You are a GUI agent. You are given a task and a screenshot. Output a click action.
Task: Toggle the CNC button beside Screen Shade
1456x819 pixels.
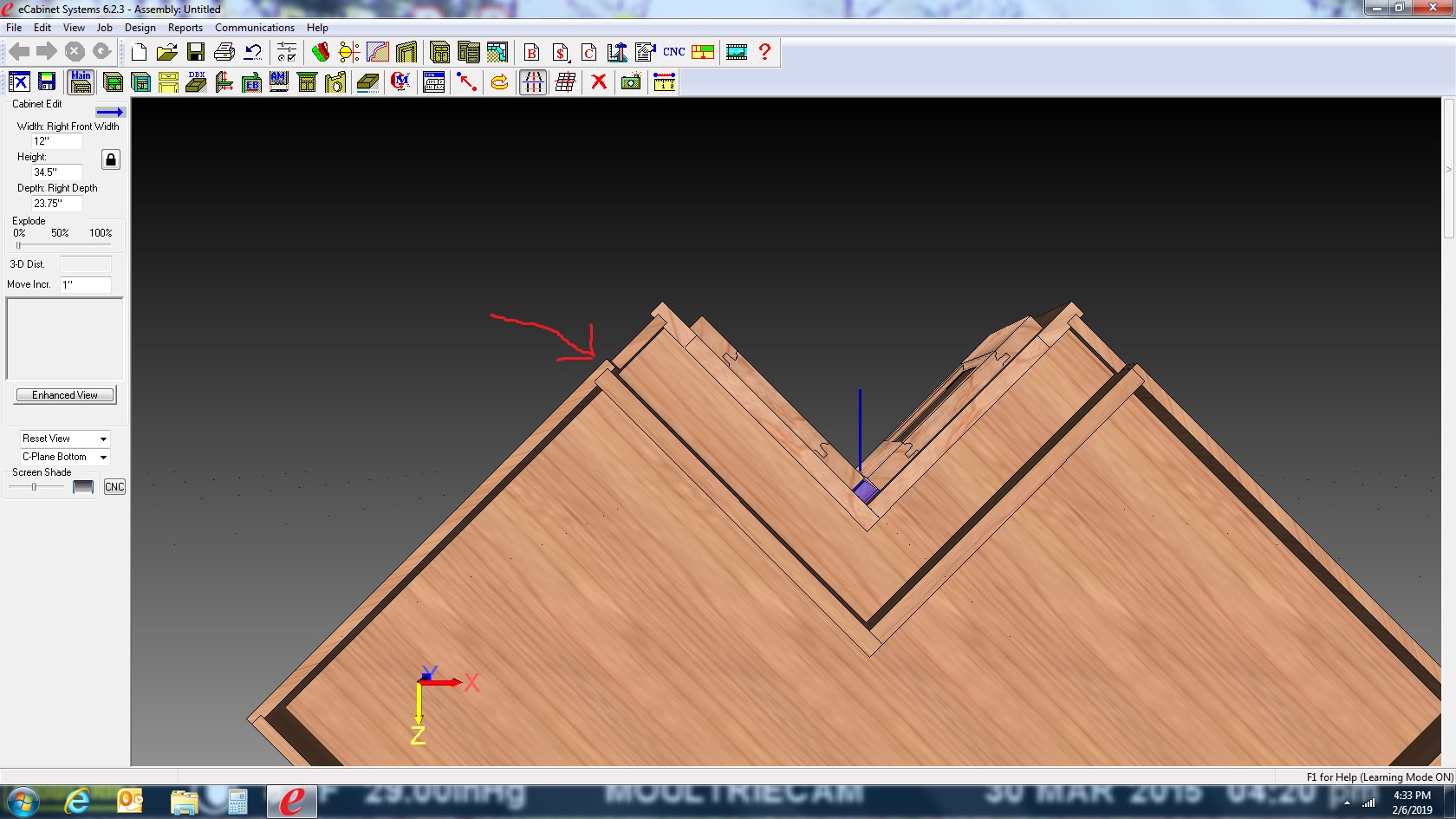114,487
